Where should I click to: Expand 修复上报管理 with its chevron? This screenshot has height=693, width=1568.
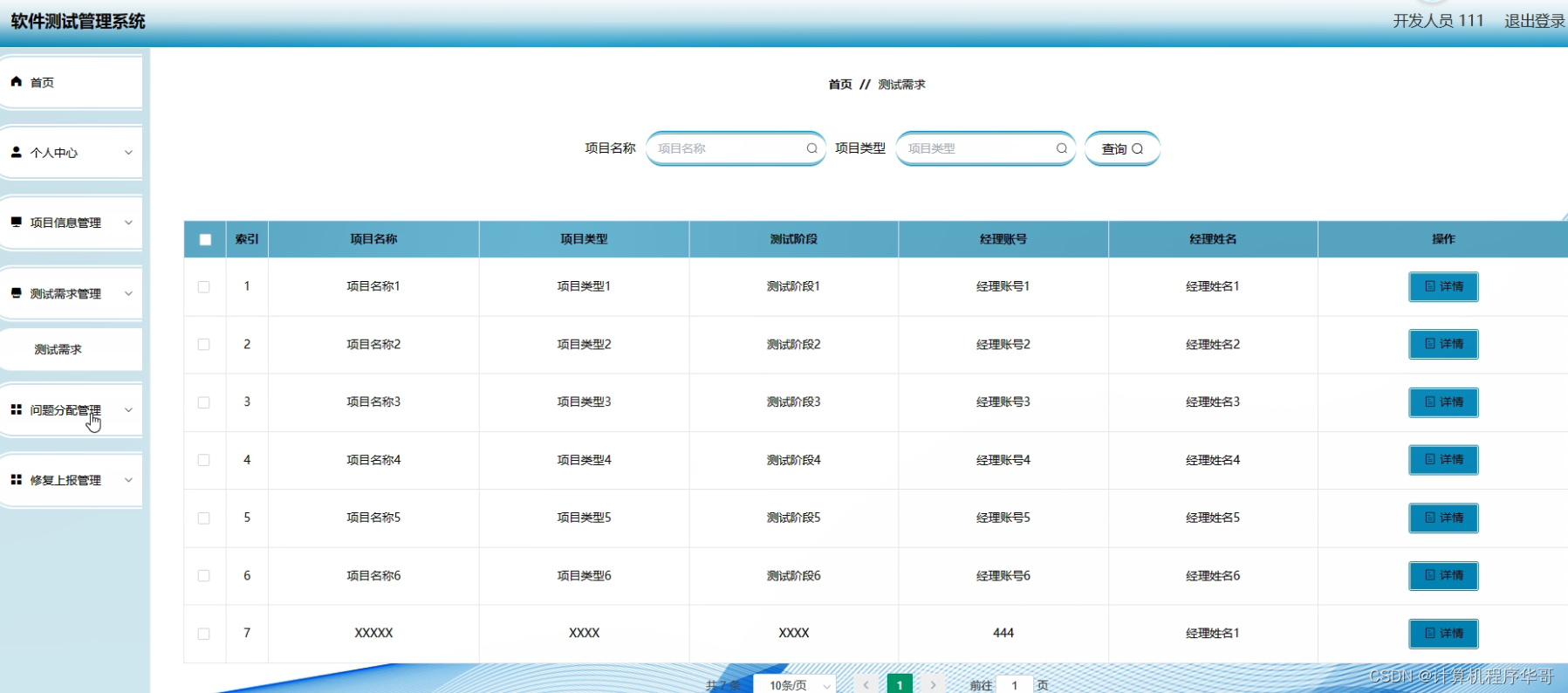(x=128, y=480)
